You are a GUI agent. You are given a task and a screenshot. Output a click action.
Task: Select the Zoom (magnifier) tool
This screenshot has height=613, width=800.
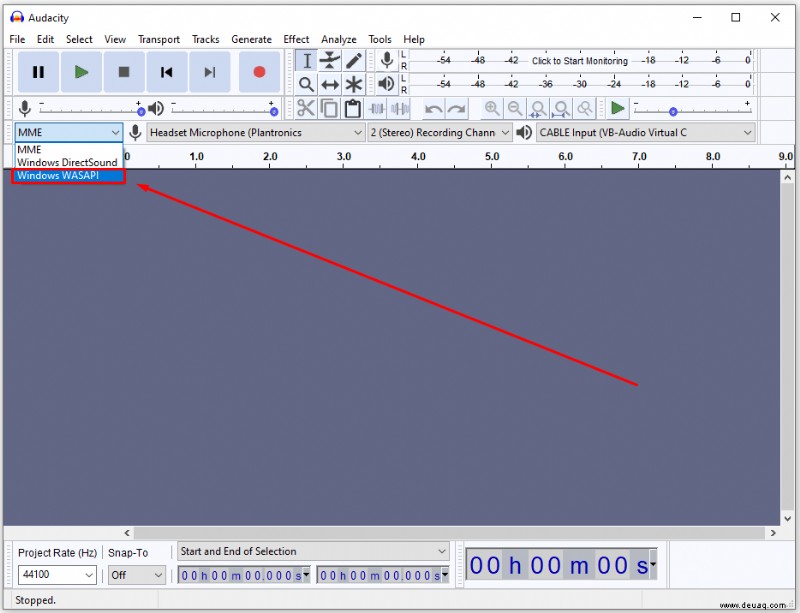307,84
